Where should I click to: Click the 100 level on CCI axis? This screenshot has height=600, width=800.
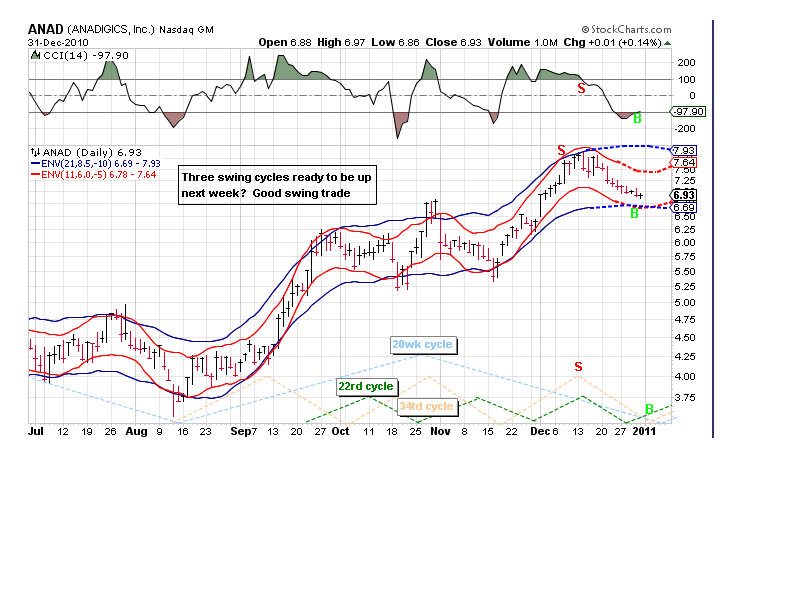coord(686,80)
